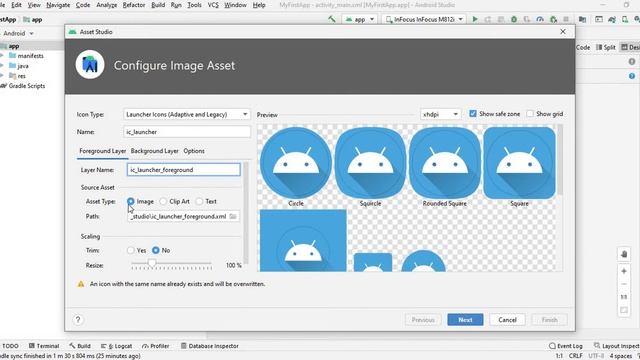Open the SDK Manager icon in the toolbar
Viewport: 640px width, 360px height.
pos(637,19)
